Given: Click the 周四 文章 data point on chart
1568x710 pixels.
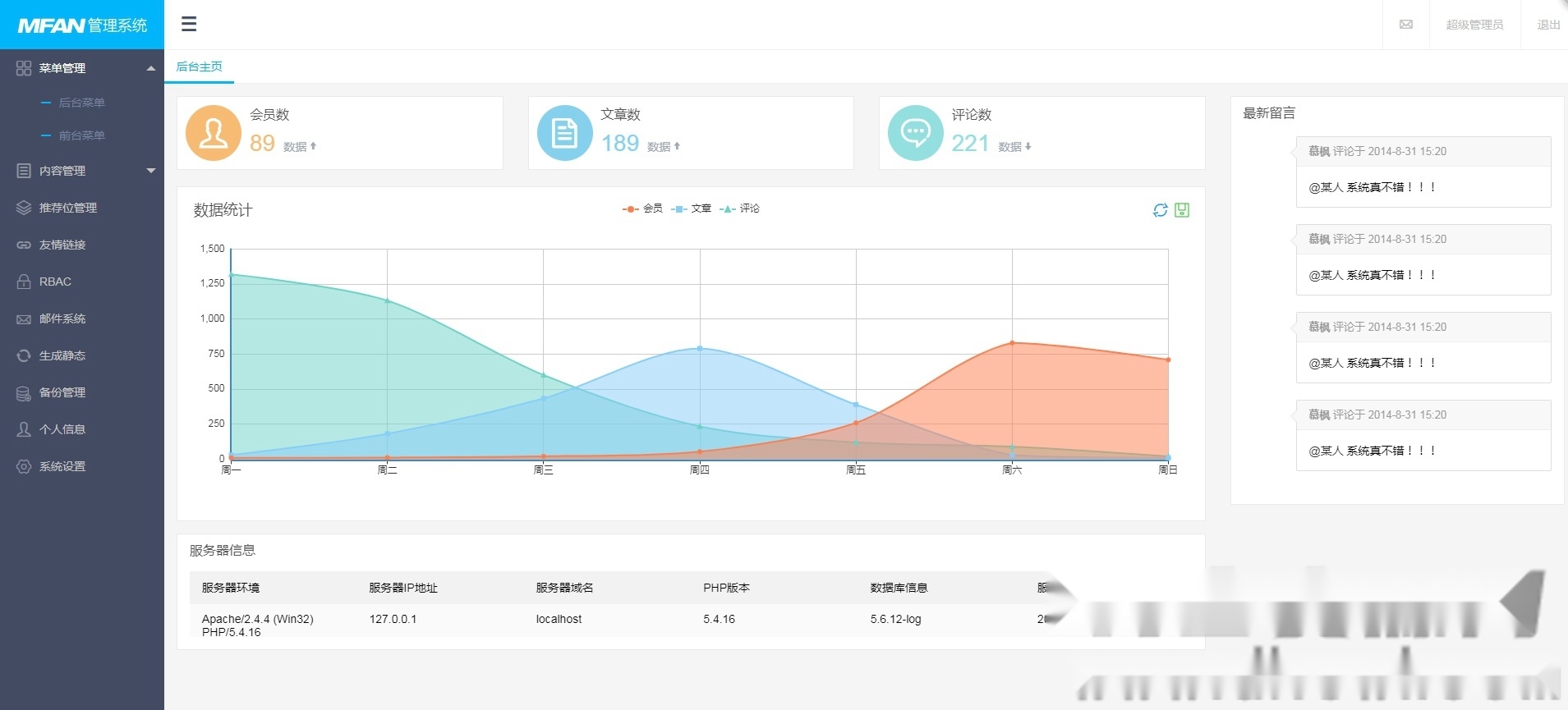Looking at the screenshot, I should pos(700,348).
